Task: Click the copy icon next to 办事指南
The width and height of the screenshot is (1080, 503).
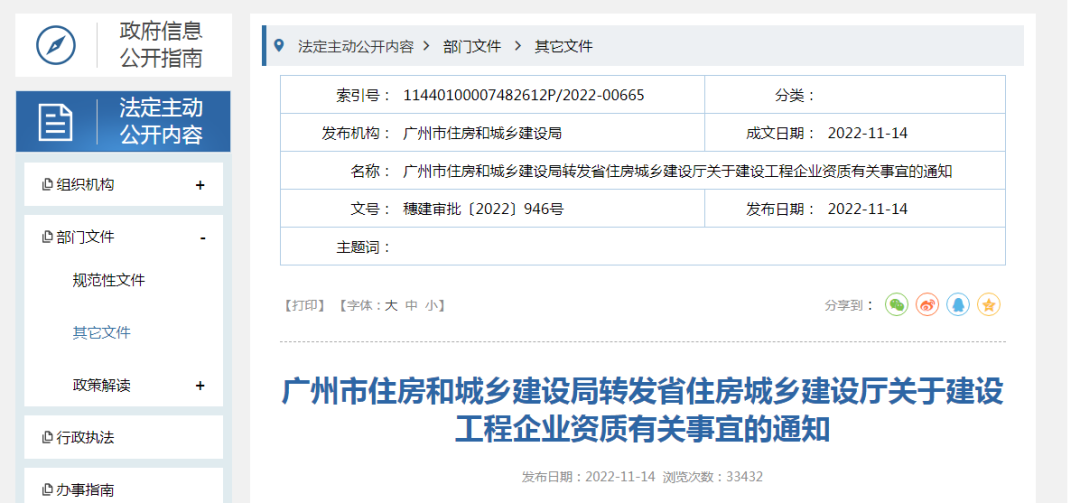Action: (x=48, y=490)
